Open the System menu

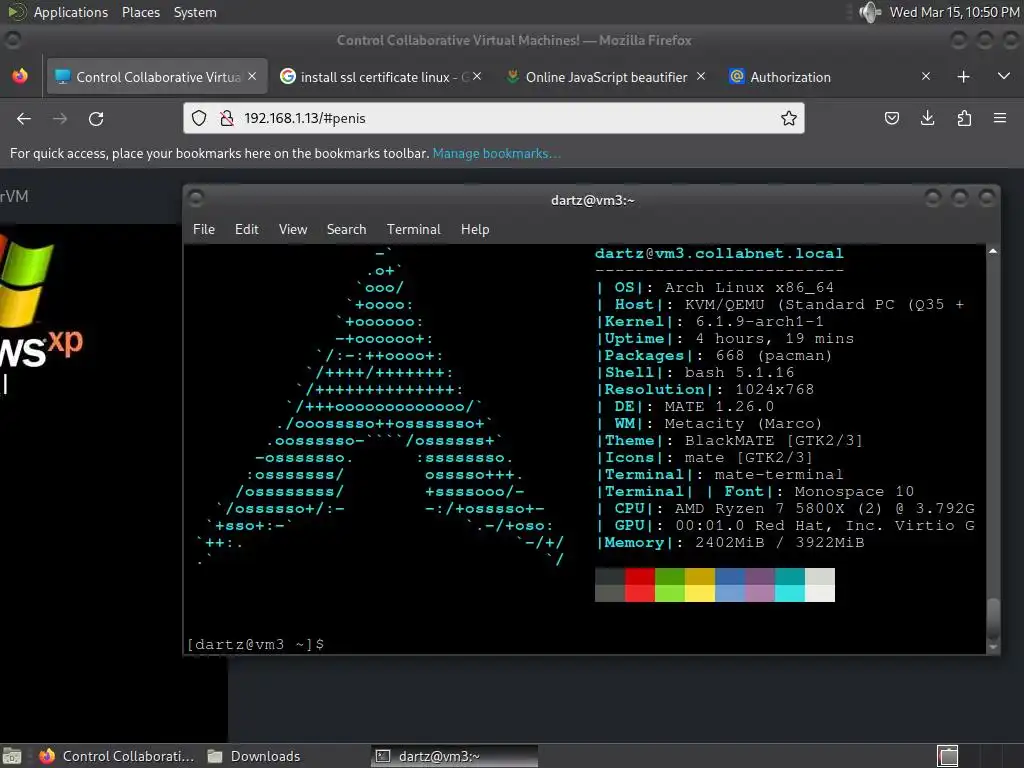pyautogui.click(x=195, y=12)
